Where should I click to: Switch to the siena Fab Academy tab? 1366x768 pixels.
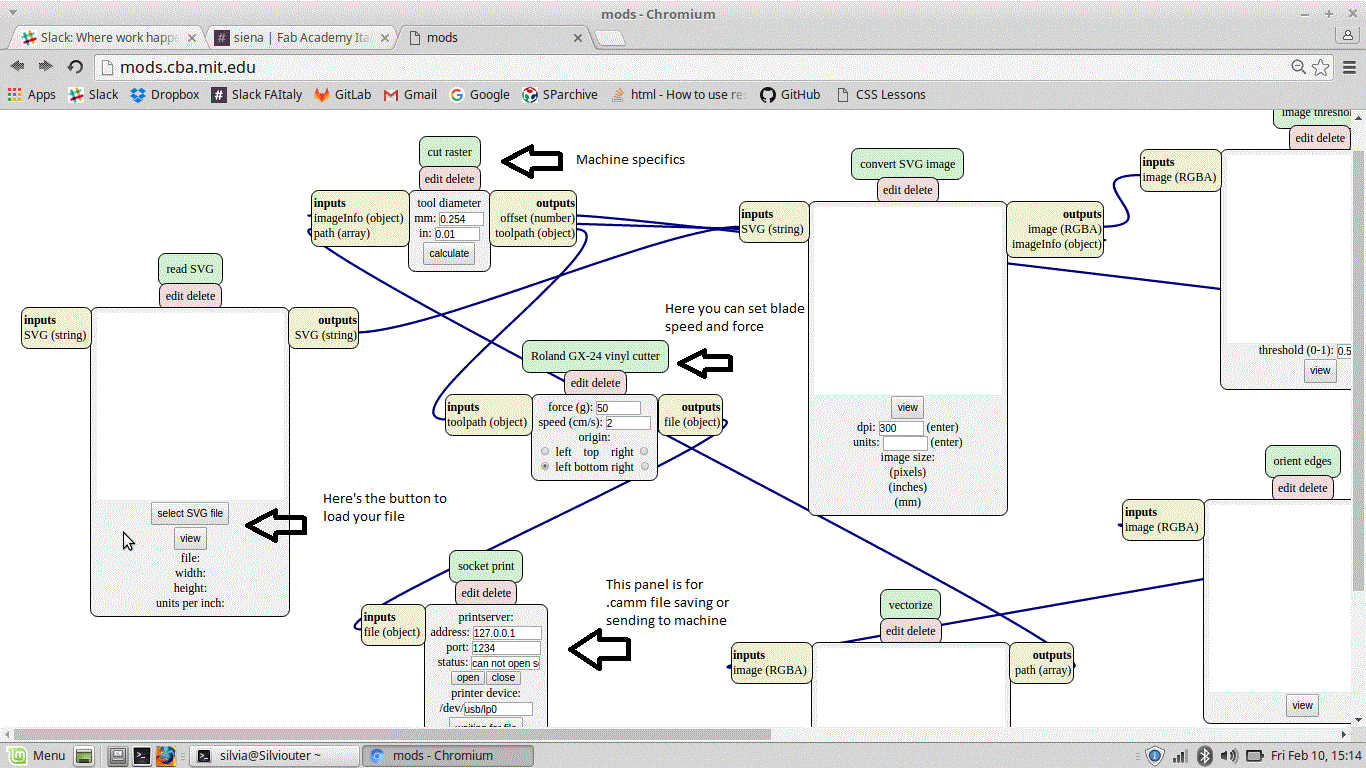point(303,37)
